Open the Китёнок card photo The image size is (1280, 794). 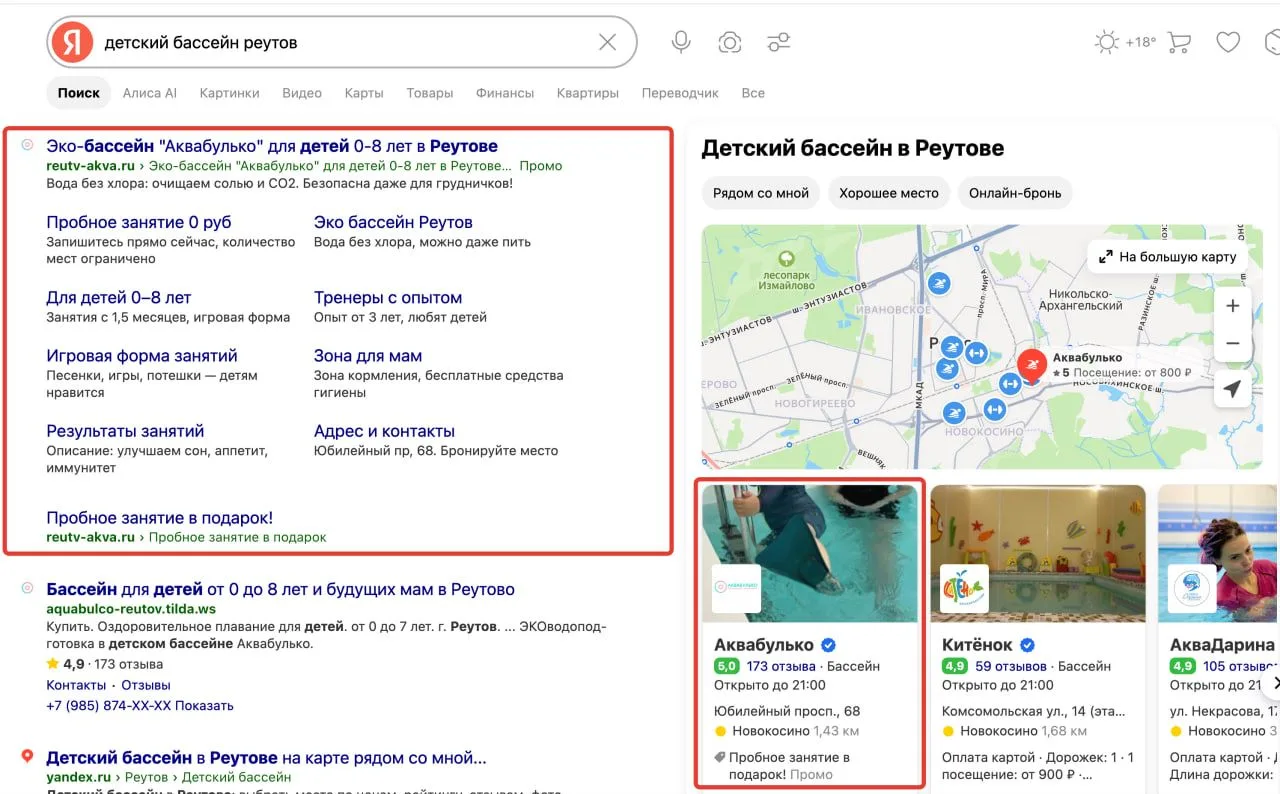[x=1038, y=554]
